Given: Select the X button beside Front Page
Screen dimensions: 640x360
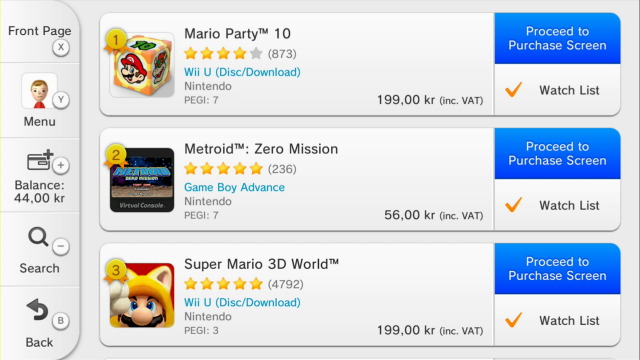Looking at the screenshot, I should point(61,47).
